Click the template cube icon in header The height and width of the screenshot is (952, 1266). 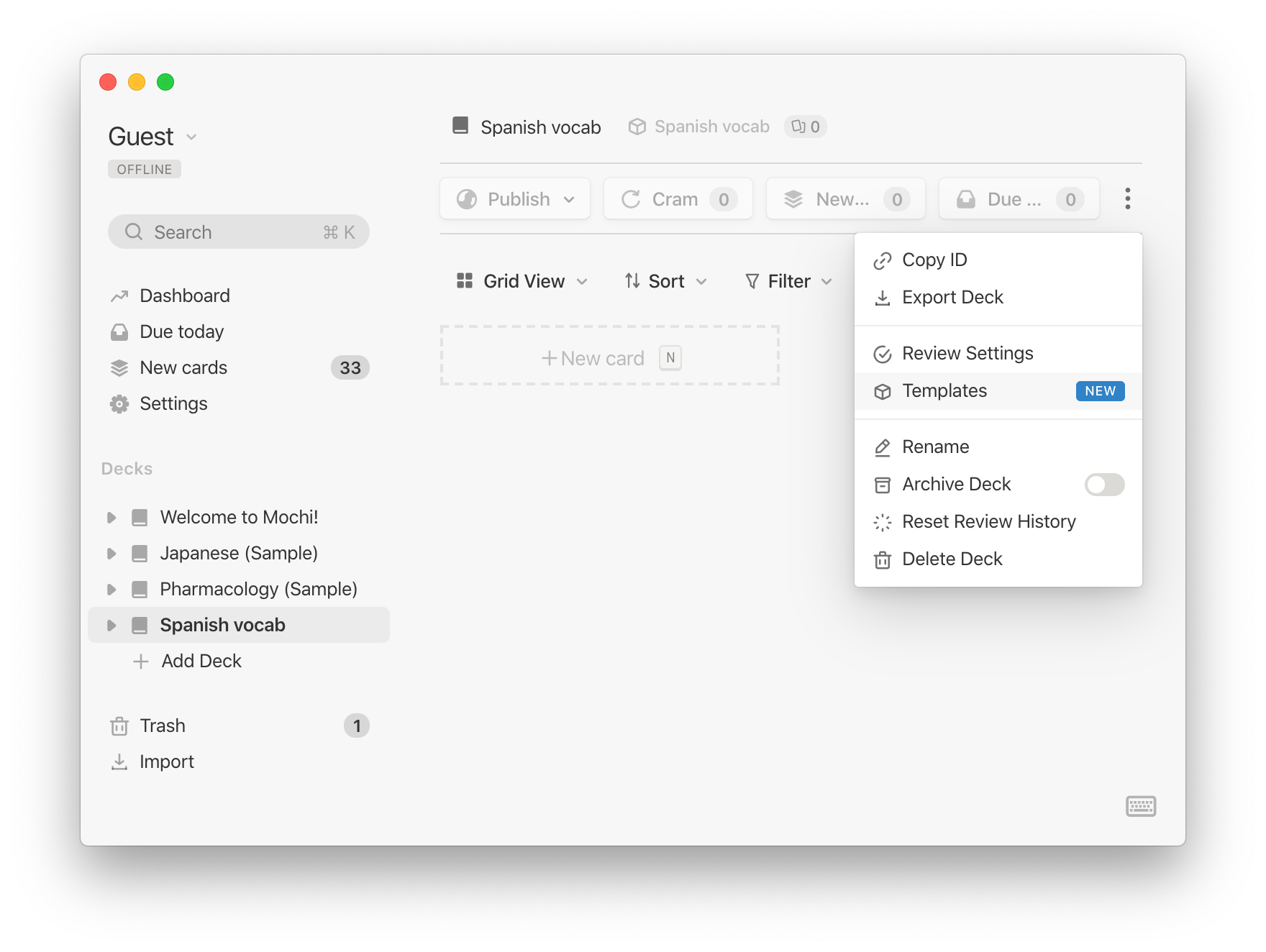(x=637, y=127)
